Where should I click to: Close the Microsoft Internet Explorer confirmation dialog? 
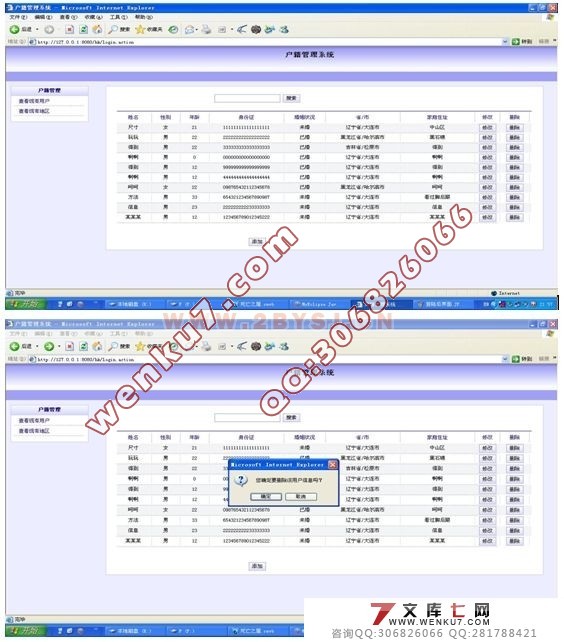tap(333, 465)
